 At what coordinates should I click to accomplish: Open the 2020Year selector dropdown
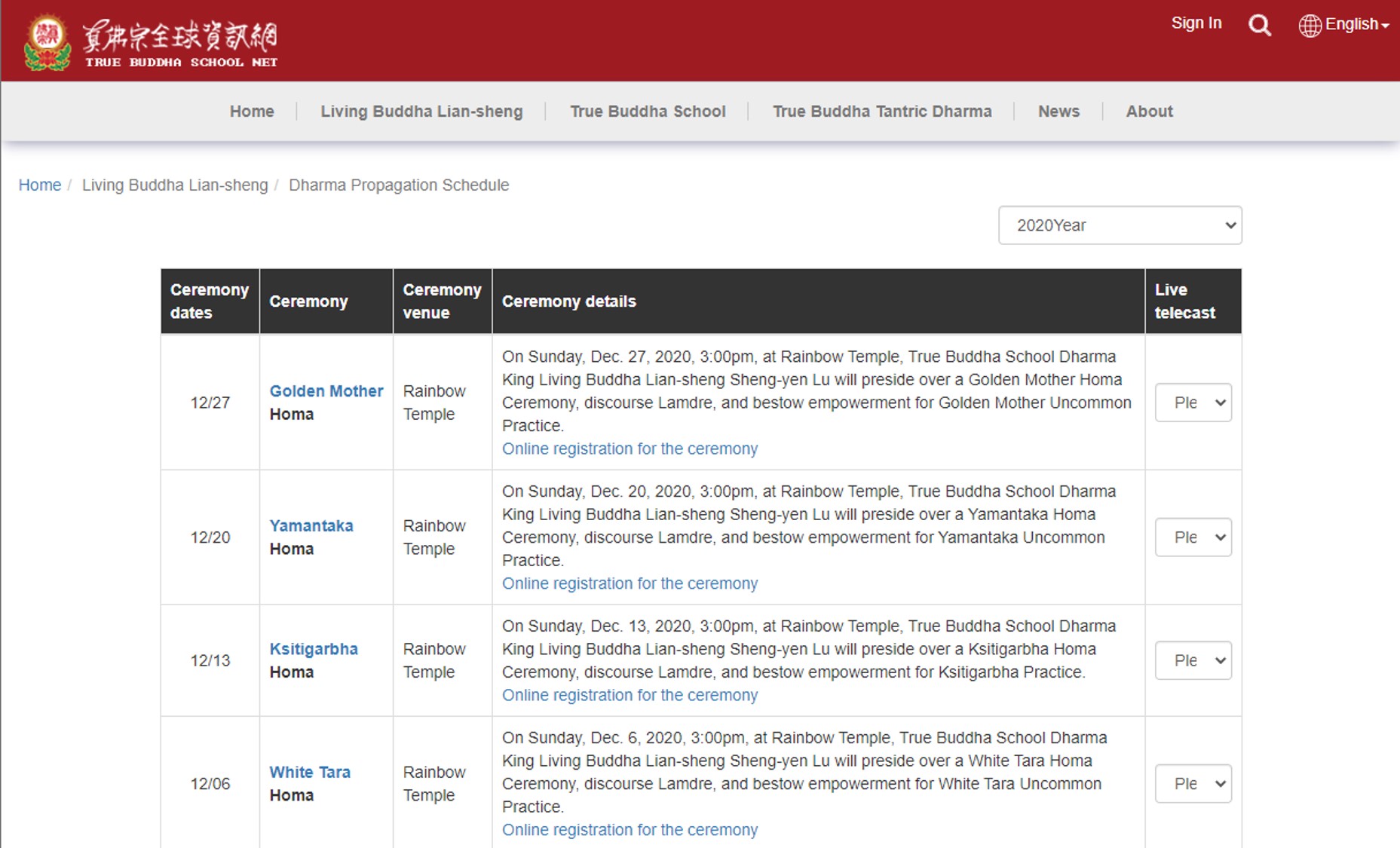1120,225
